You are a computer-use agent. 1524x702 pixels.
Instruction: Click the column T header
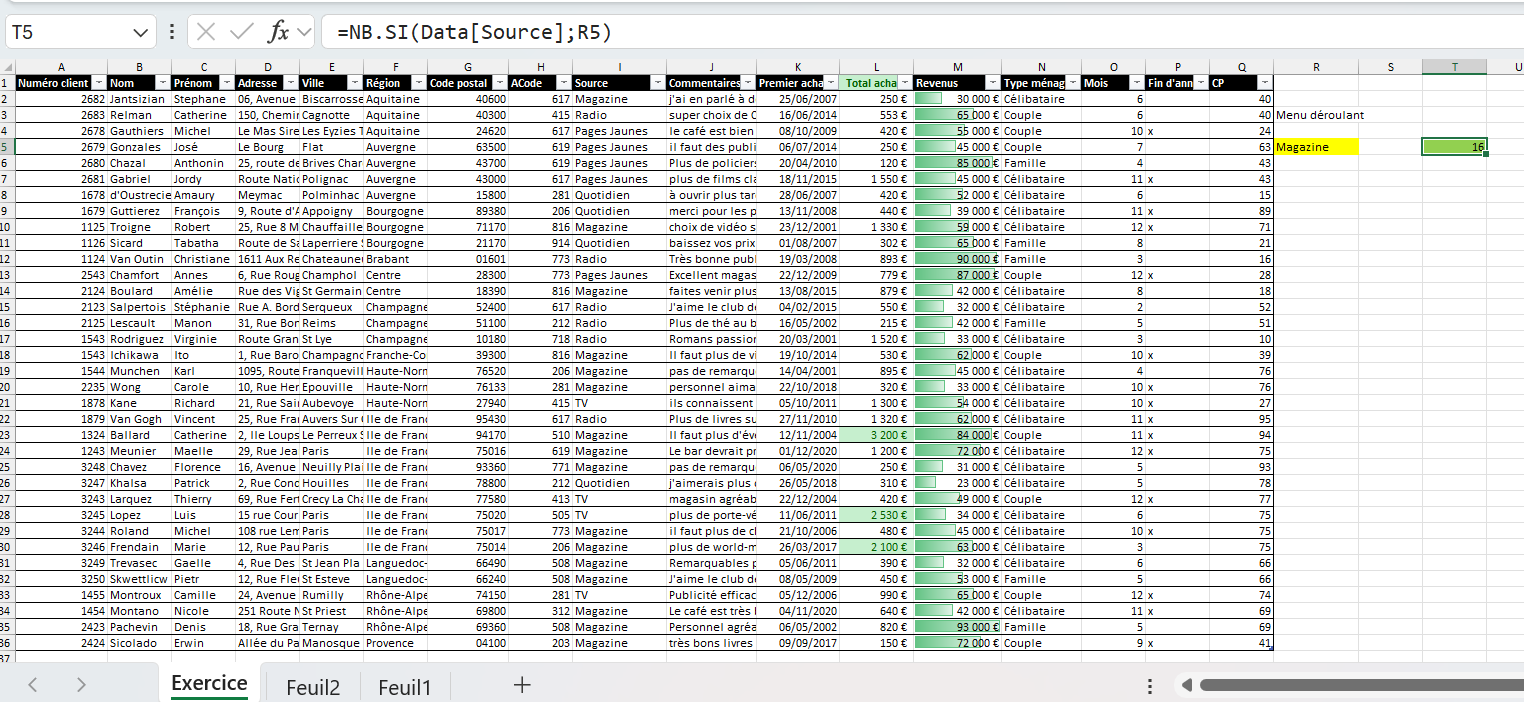[x=1454, y=67]
